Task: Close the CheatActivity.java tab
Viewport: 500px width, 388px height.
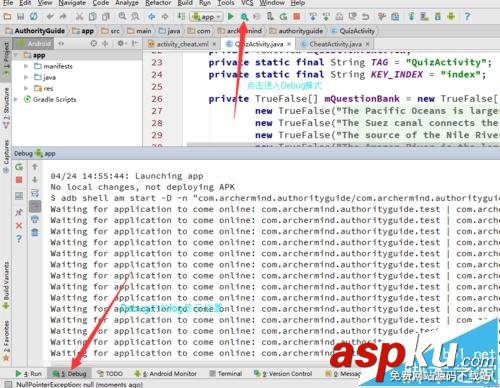Action: click(367, 44)
